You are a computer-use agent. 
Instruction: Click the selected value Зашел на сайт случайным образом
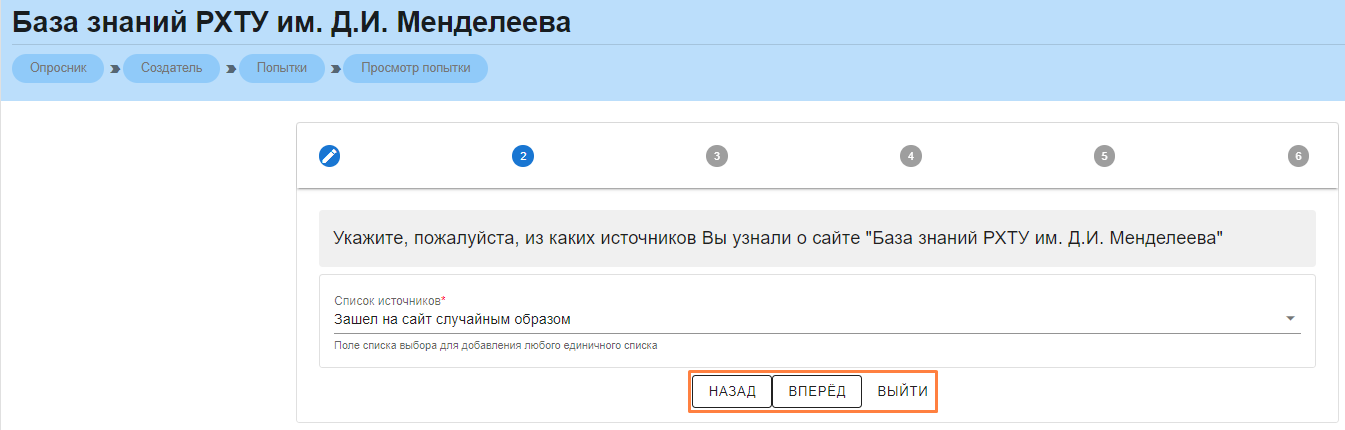tap(452, 320)
